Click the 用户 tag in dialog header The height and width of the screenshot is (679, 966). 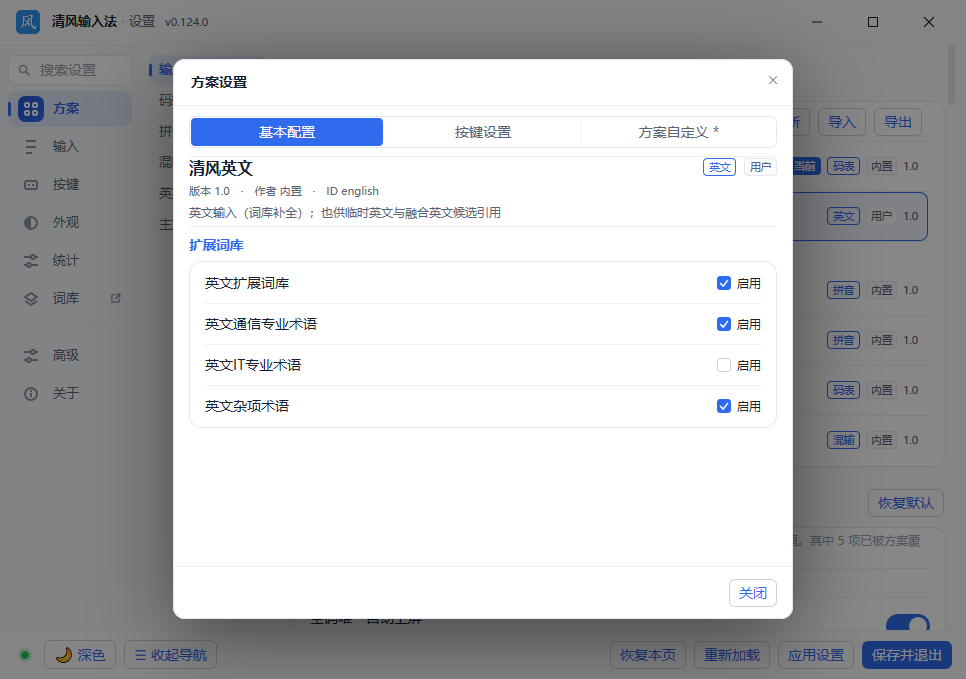click(x=760, y=167)
